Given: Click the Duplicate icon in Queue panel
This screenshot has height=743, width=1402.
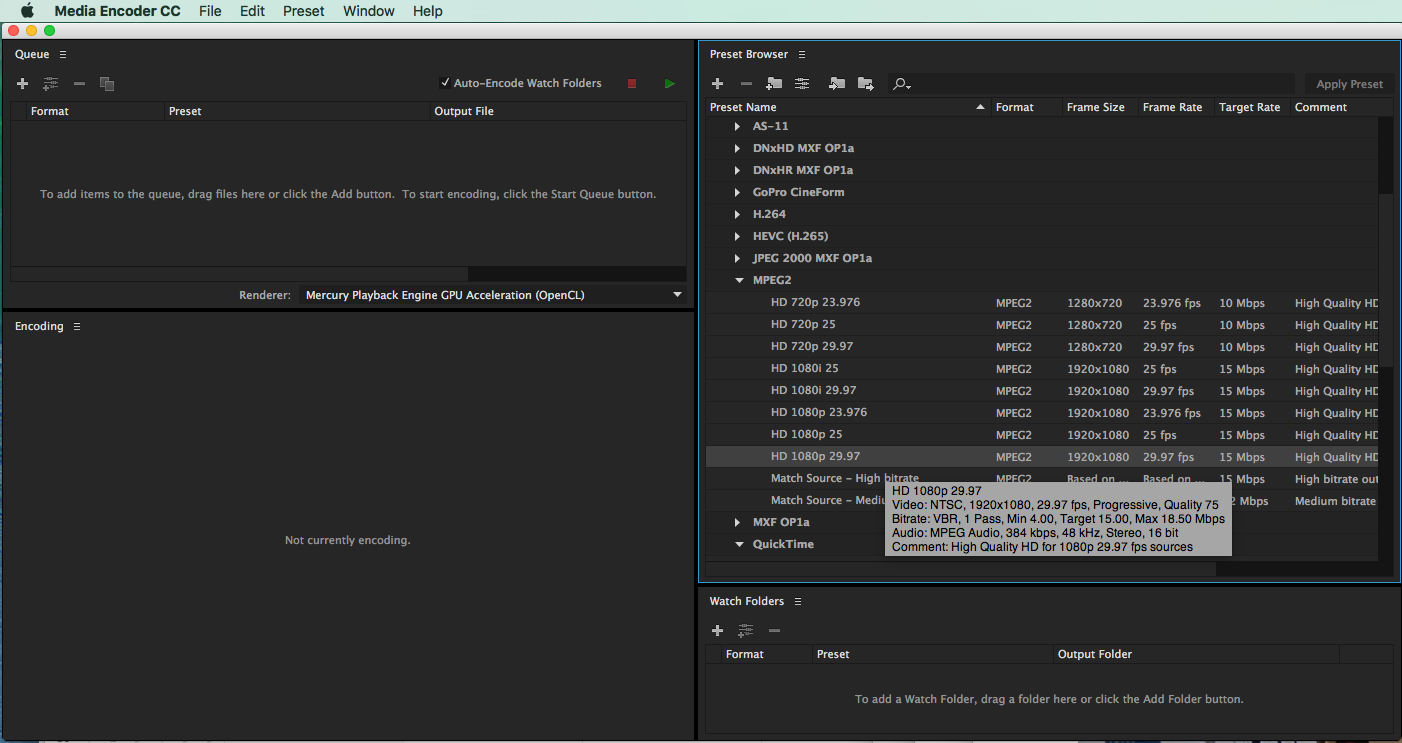Looking at the screenshot, I should pos(107,84).
